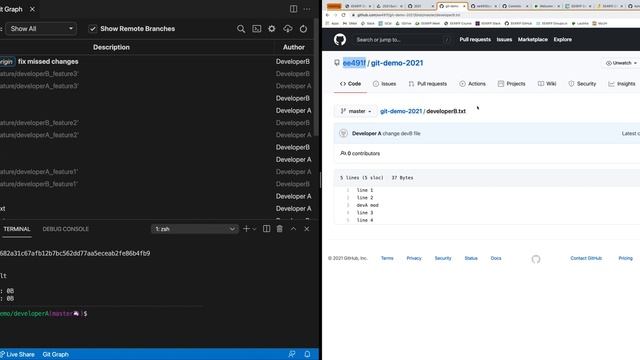Click the Git Graph refresh icon
The height and width of the screenshot is (360, 640).
303,29
